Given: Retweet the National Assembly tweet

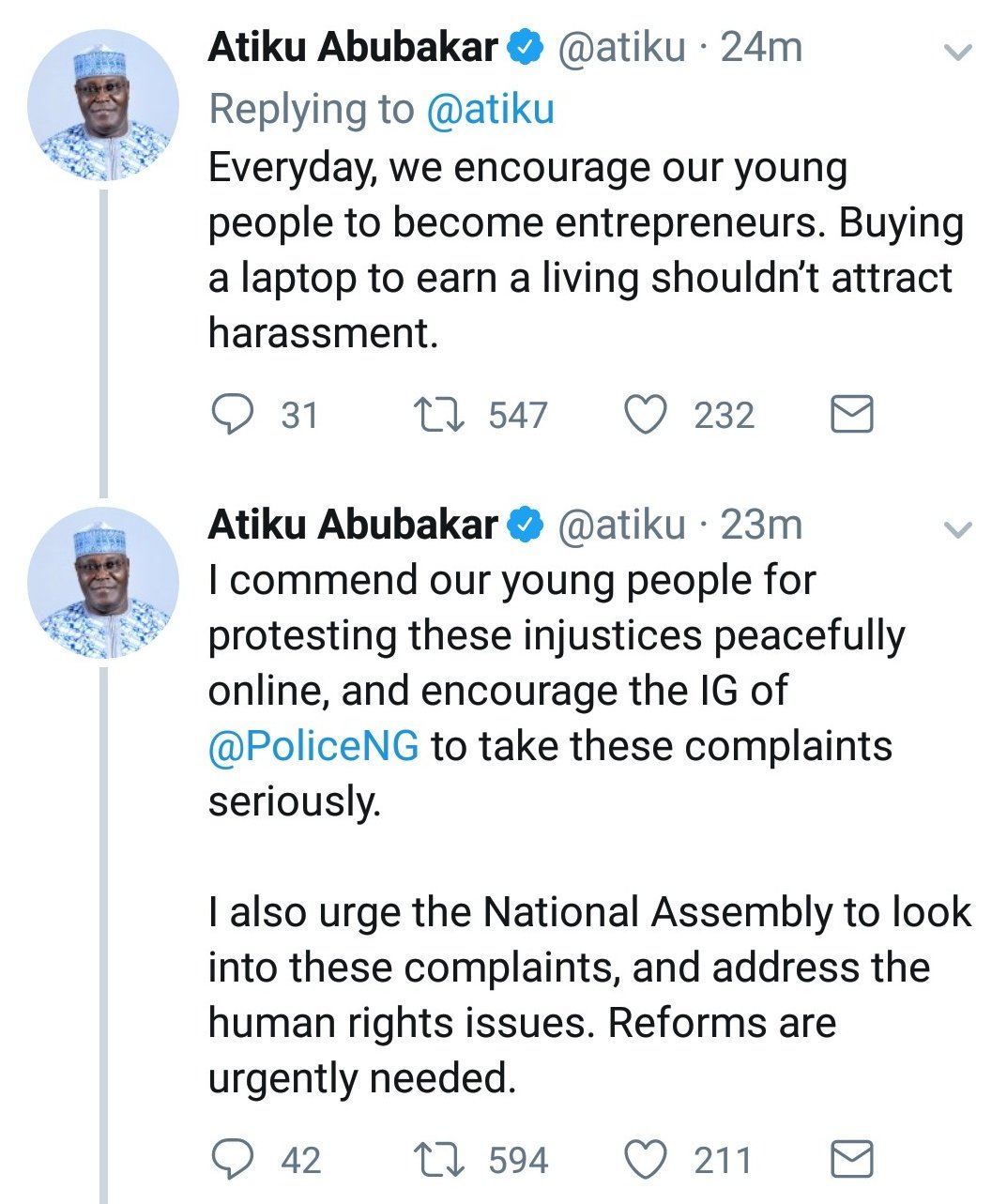Looking at the screenshot, I should pos(440,1160).
